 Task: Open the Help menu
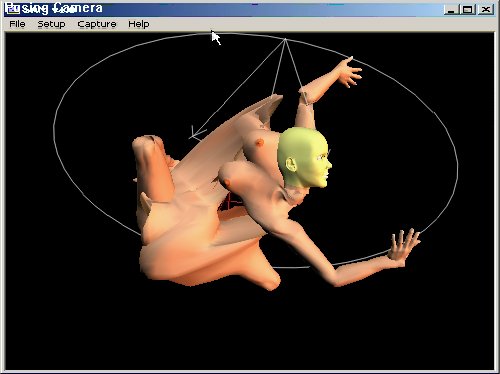click(x=139, y=24)
